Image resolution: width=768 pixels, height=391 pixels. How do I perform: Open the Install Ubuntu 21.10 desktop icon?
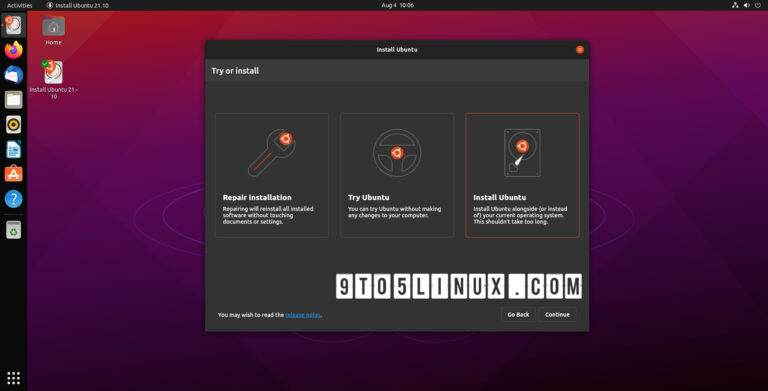tap(53, 79)
